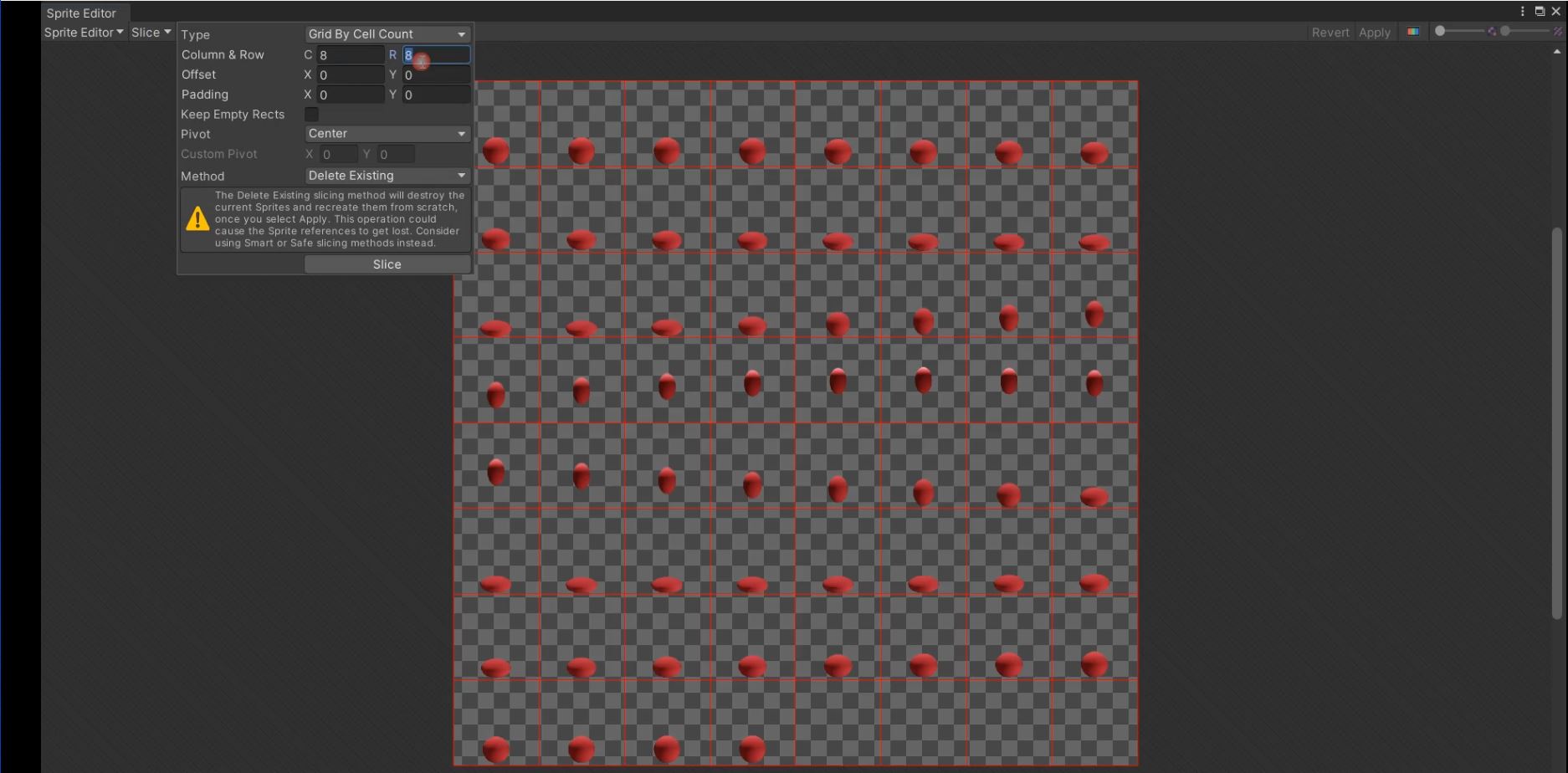Toggle the RGB color channel view icon
The width and height of the screenshot is (1568, 773).
[x=1412, y=32]
